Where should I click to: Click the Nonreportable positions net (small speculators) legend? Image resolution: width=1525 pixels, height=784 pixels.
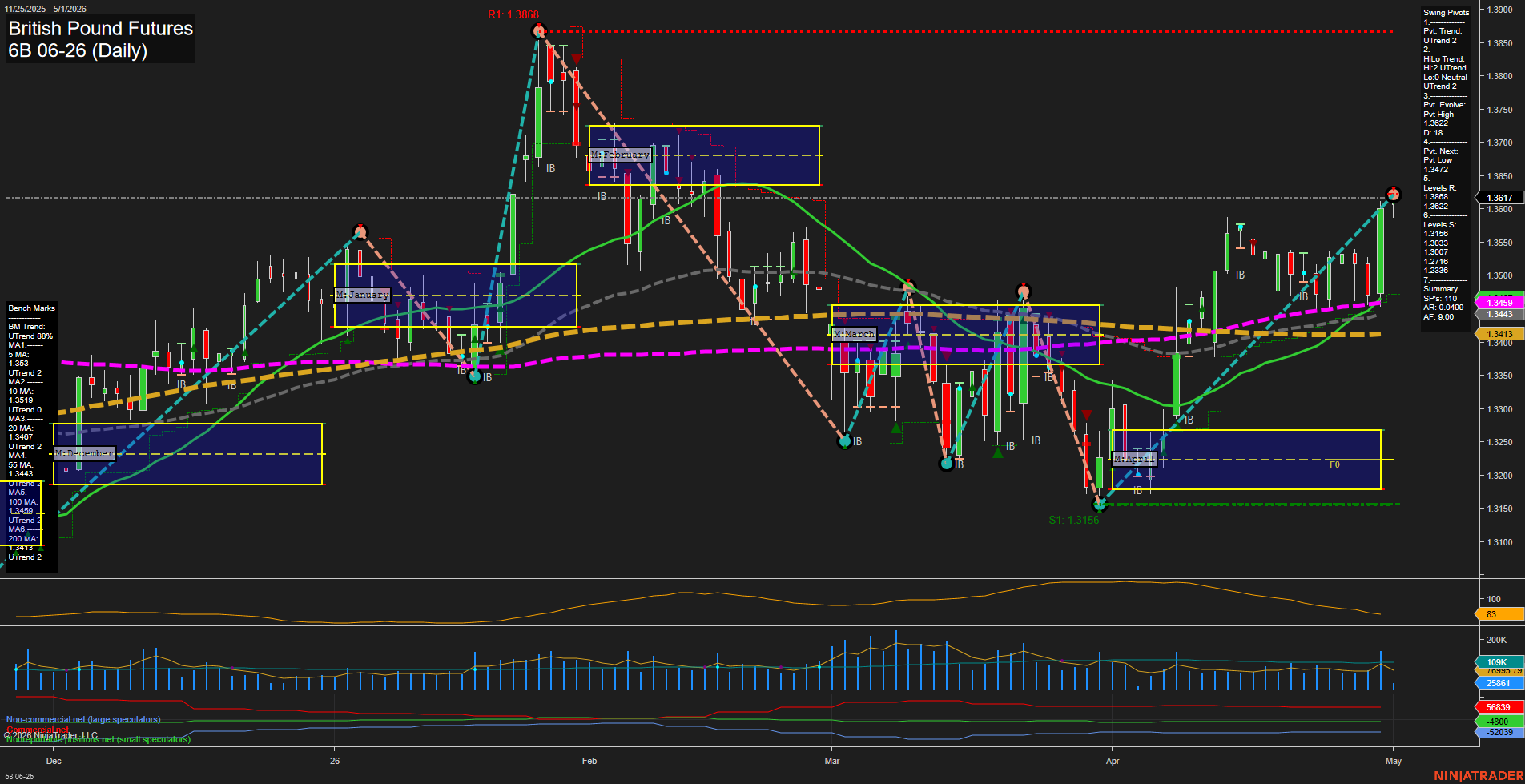click(99, 739)
